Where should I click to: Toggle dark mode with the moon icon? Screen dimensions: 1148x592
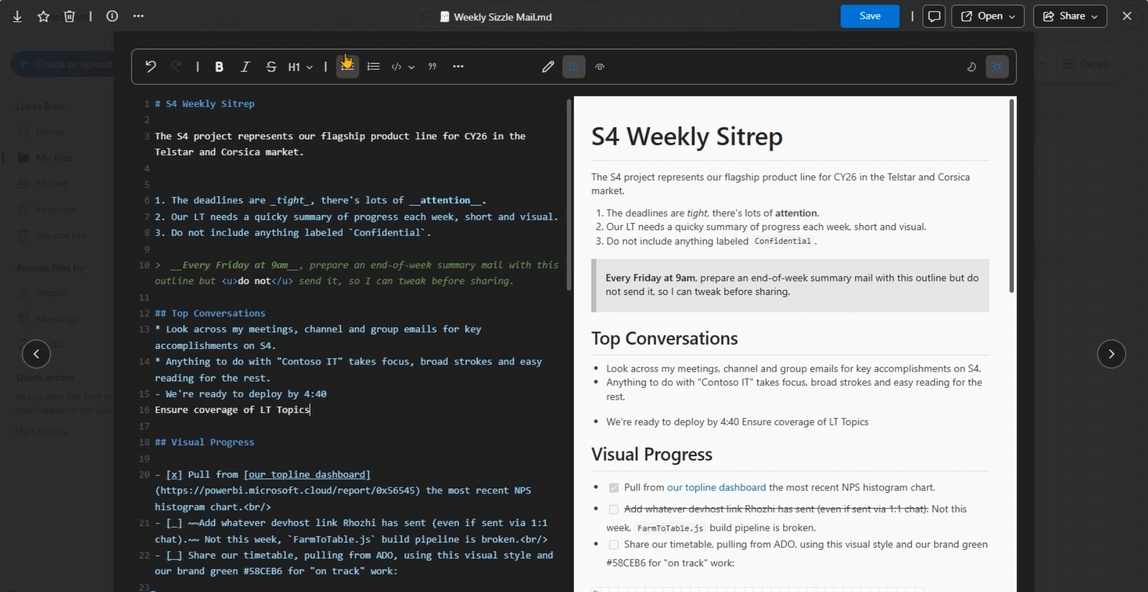coord(971,67)
